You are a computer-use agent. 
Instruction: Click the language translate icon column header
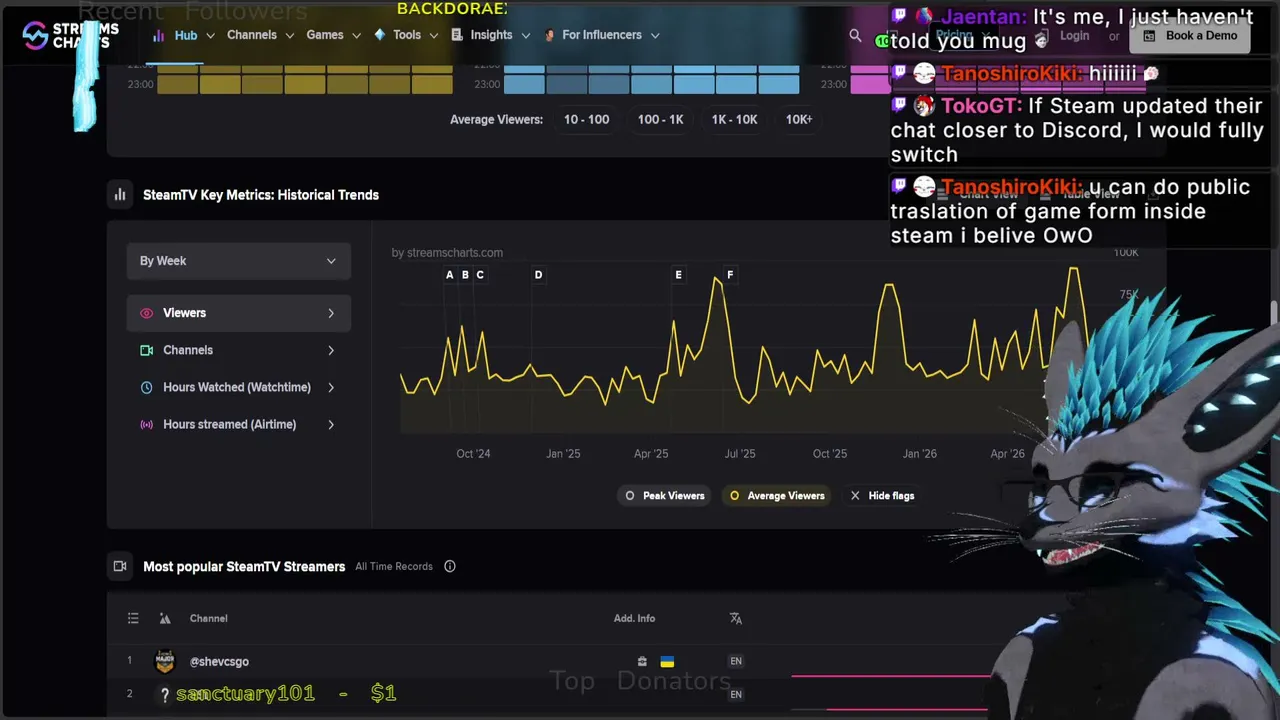tap(736, 618)
